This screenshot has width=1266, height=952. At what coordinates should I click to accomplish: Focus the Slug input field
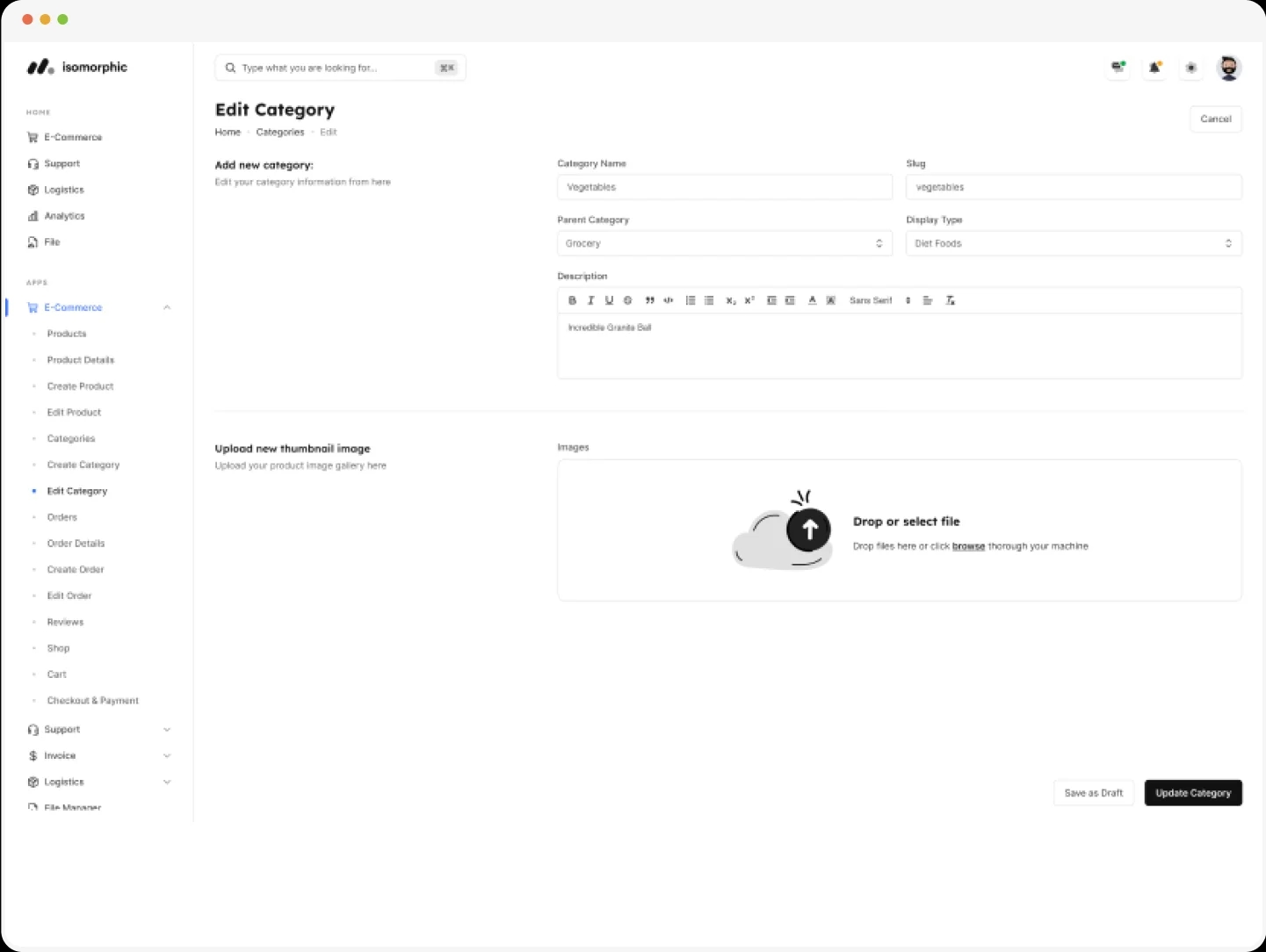tap(1074, 187)
